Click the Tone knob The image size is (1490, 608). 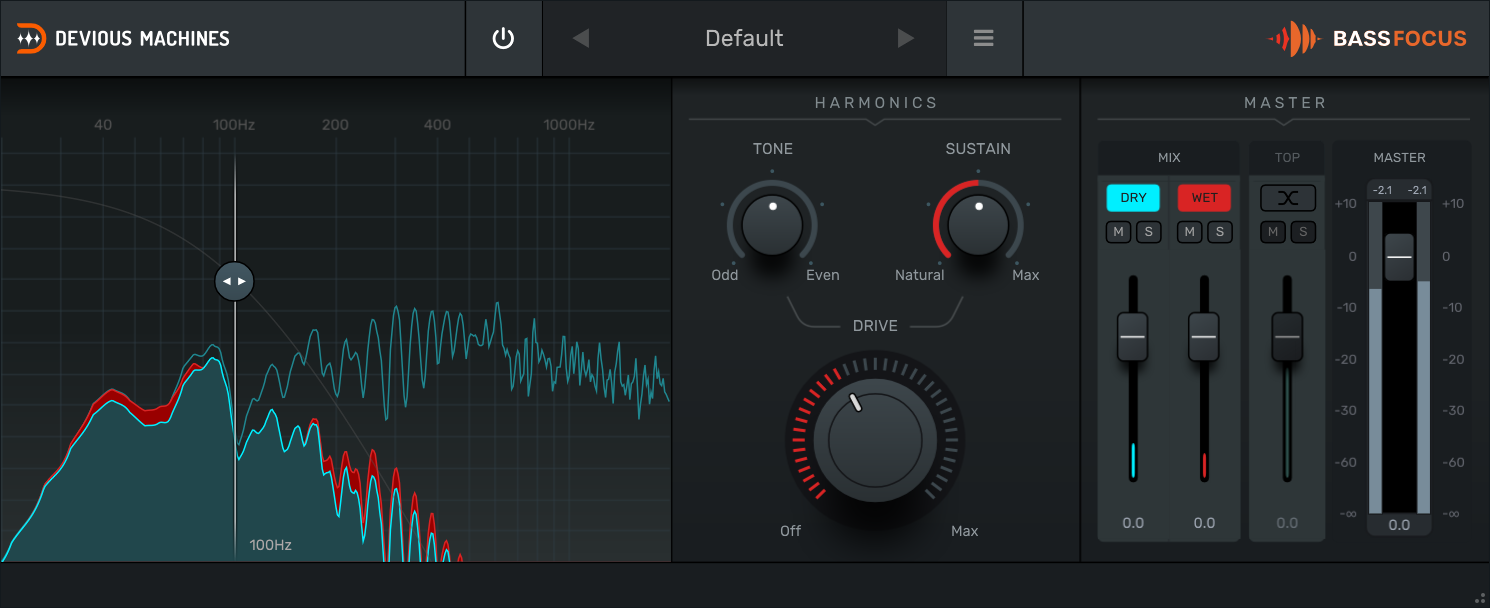[772, 225]
